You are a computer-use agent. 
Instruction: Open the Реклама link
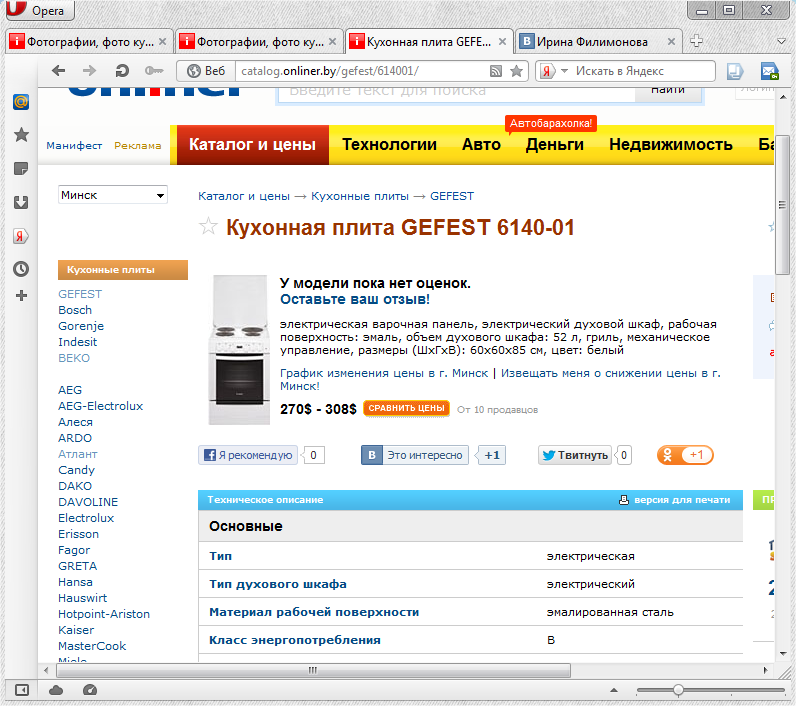(138, 146)
